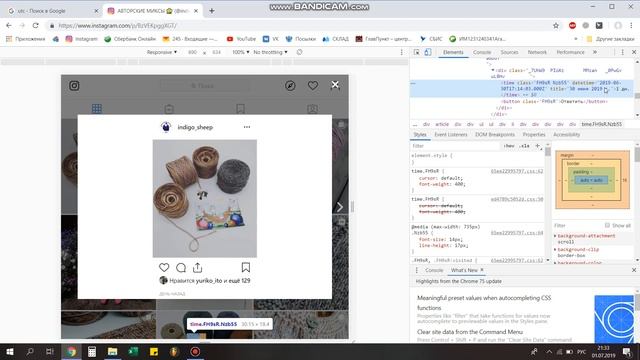640x360 pixels.
Task: Like the post with the heart icon
Action: coord(164,267)
